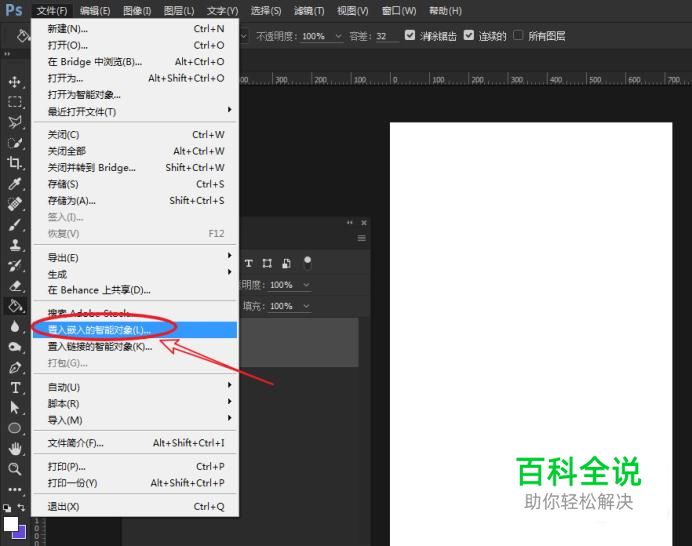Screen dimensions: 692x546
Task: Select the Rectangular Marquee tool
Action: point(15,102)
